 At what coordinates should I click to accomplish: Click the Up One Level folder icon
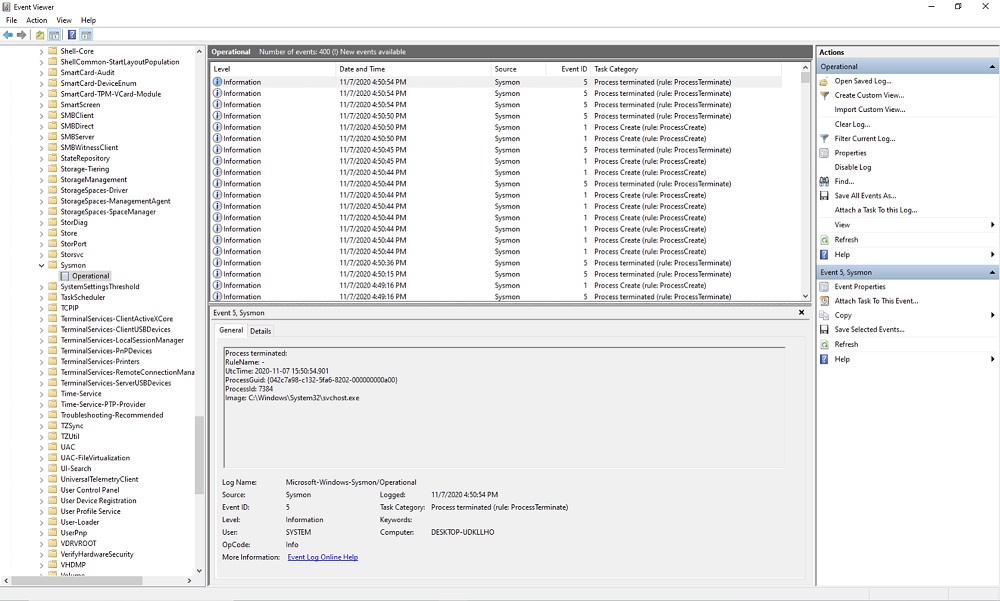click(40, 34)
